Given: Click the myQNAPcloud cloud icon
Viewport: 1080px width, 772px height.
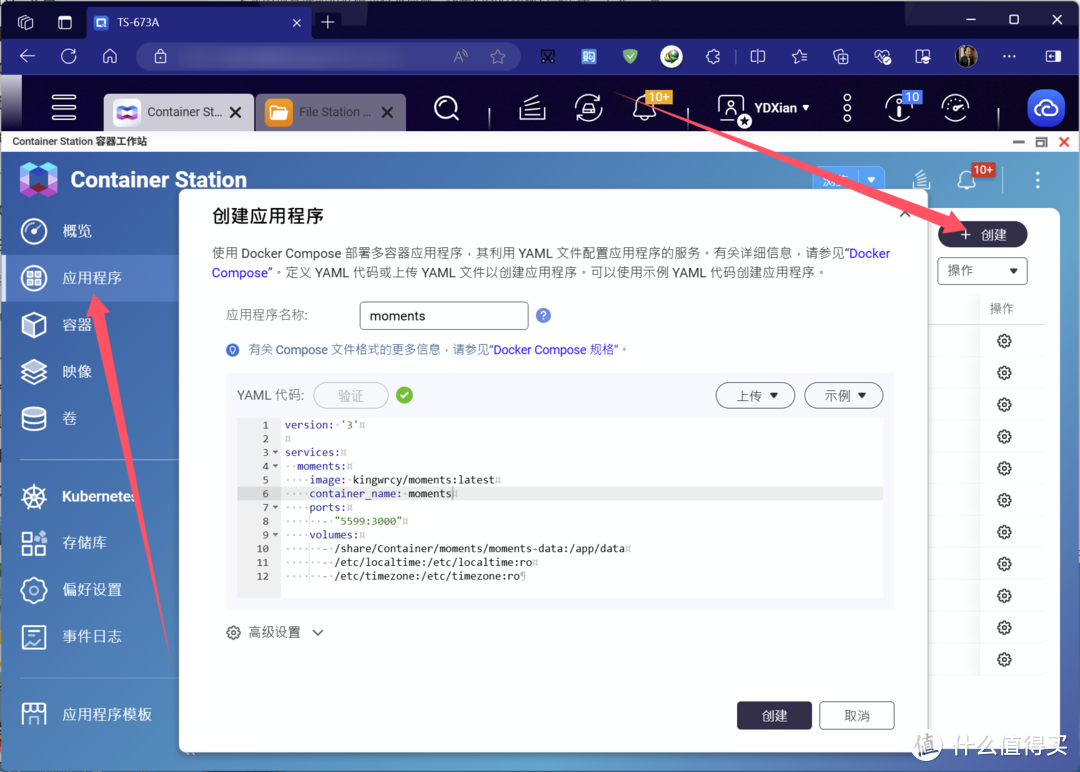Looking at the screenshot, I should pos(1046,108).
